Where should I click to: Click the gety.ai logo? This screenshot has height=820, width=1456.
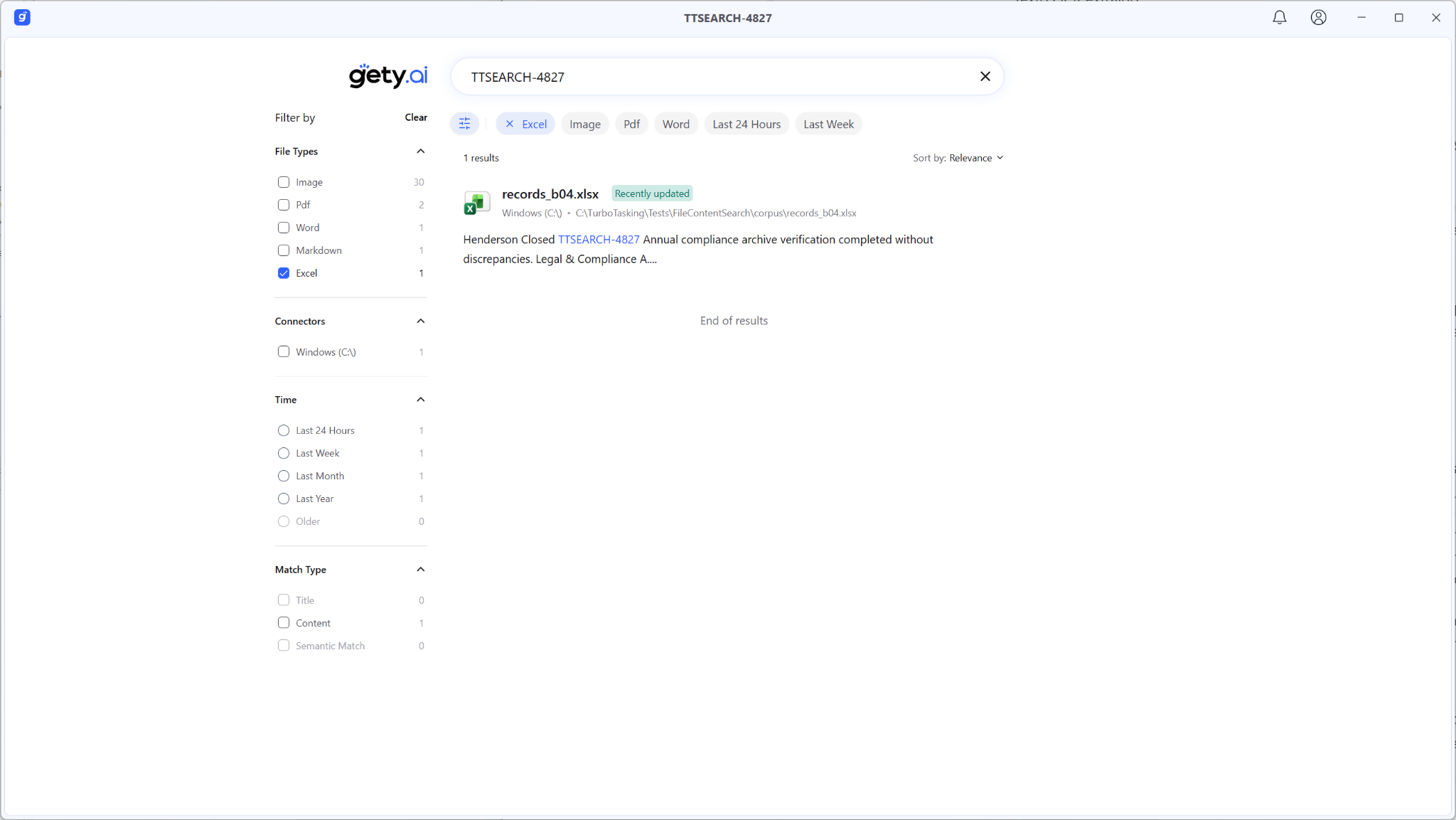pyautogui.click(x=388, y=75)
